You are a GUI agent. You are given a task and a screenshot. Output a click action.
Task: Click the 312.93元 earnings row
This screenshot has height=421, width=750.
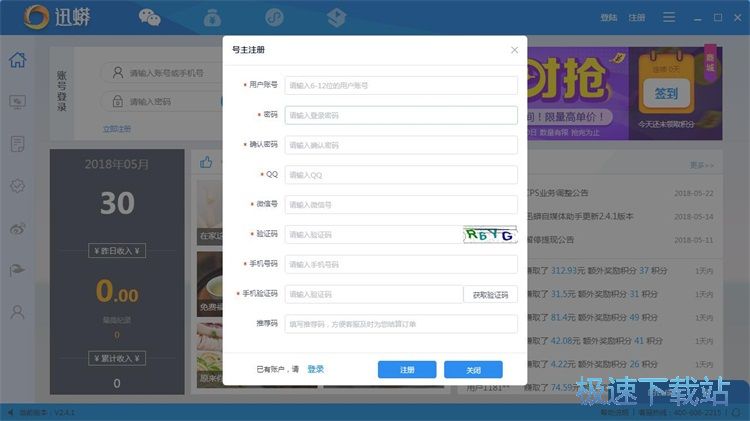click(619, 270)
